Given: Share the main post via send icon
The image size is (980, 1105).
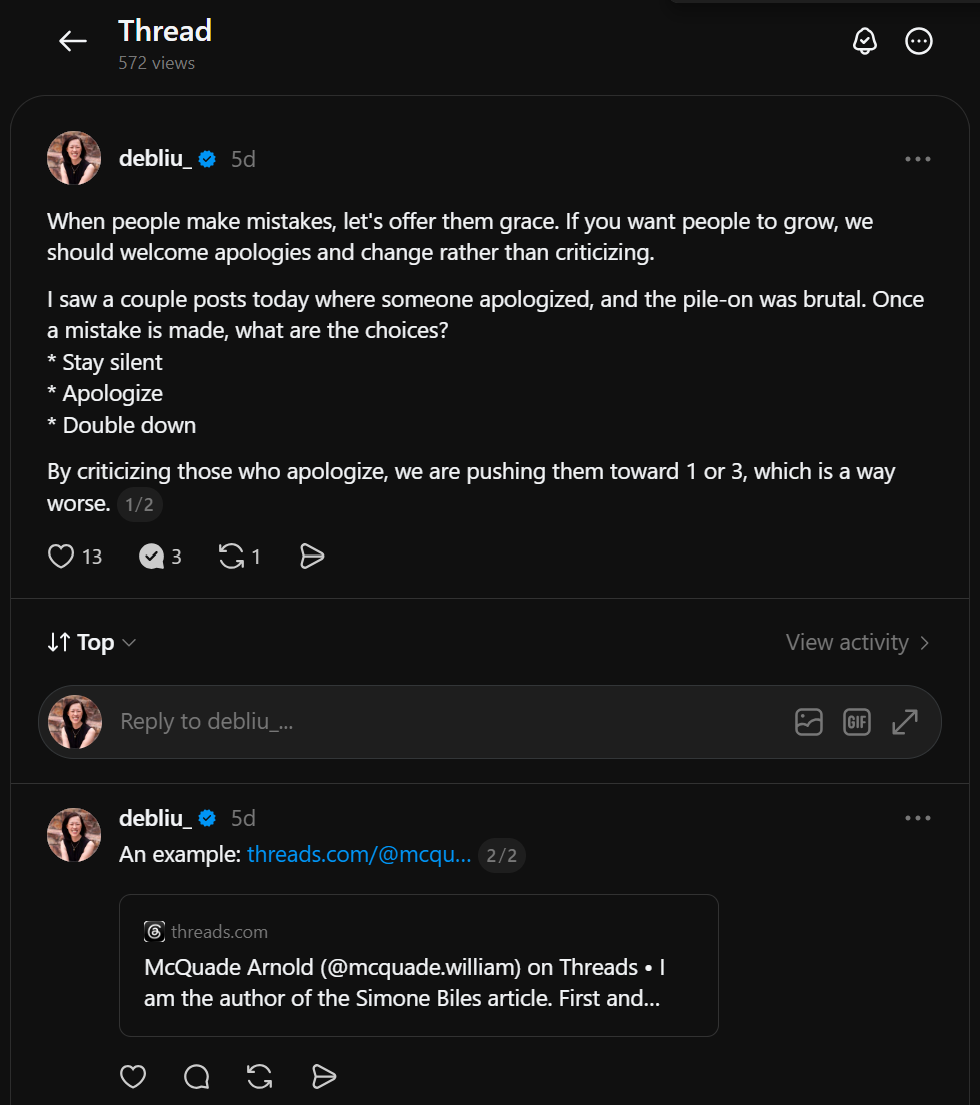Looking at the screenshot, I should tap(311, 556).
